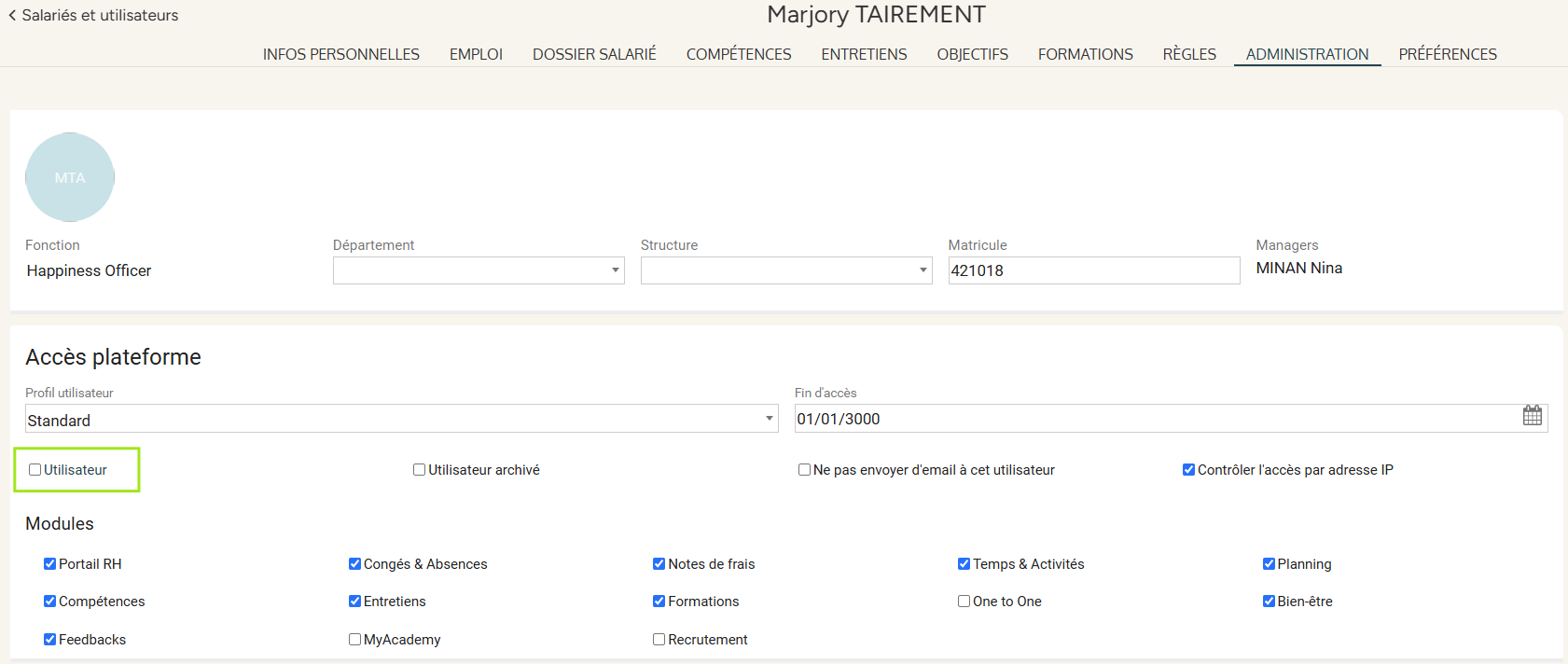The height and width of the screenshot is (664, 1568).
Task: Enable the One to One module
Action: pos(964,602)
